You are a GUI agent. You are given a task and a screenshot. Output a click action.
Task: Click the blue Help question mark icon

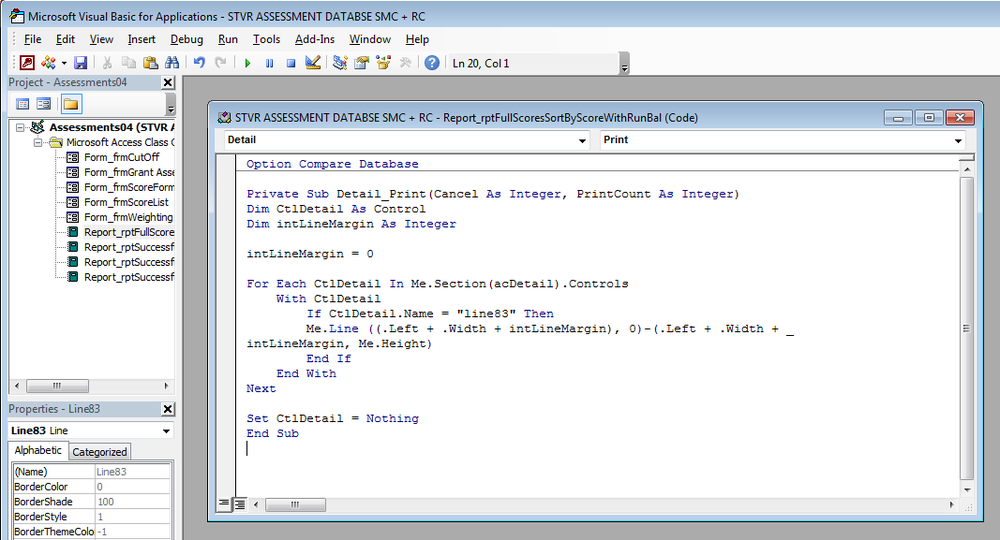pos(432,62)
